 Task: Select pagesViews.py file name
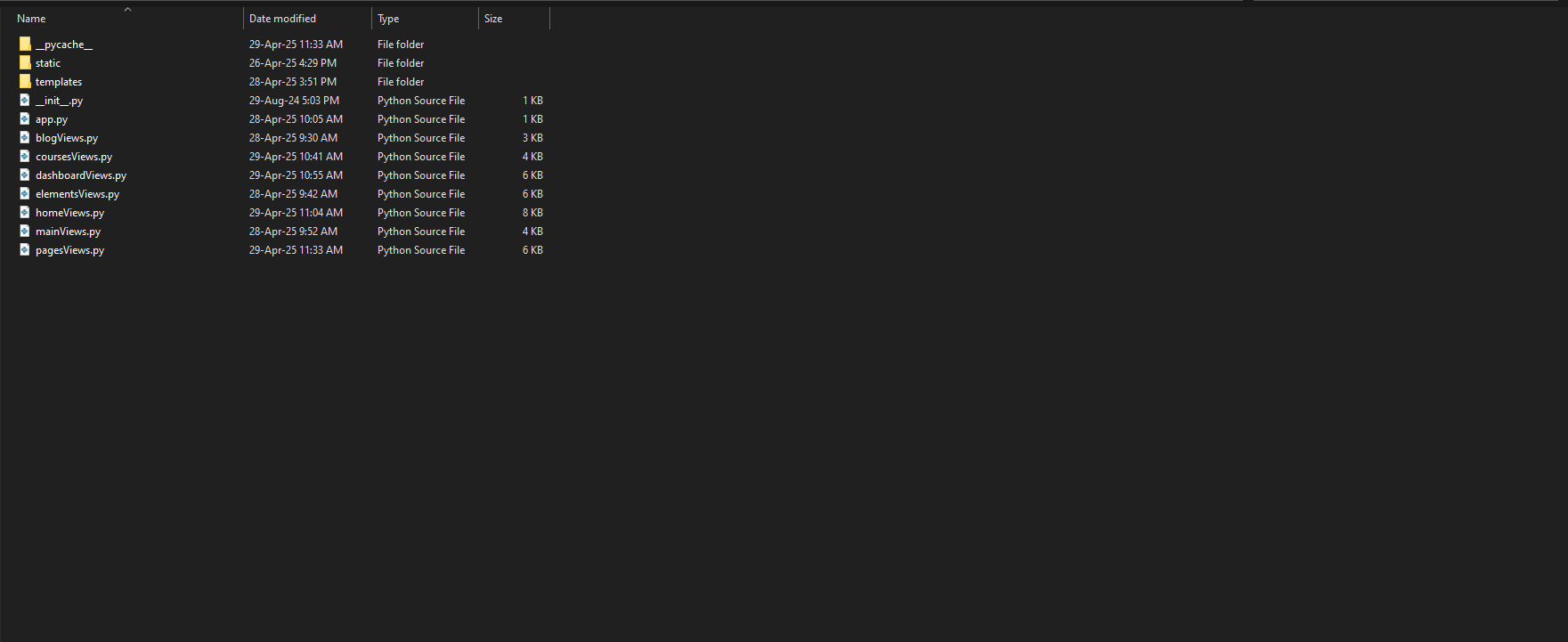[69, 250]
